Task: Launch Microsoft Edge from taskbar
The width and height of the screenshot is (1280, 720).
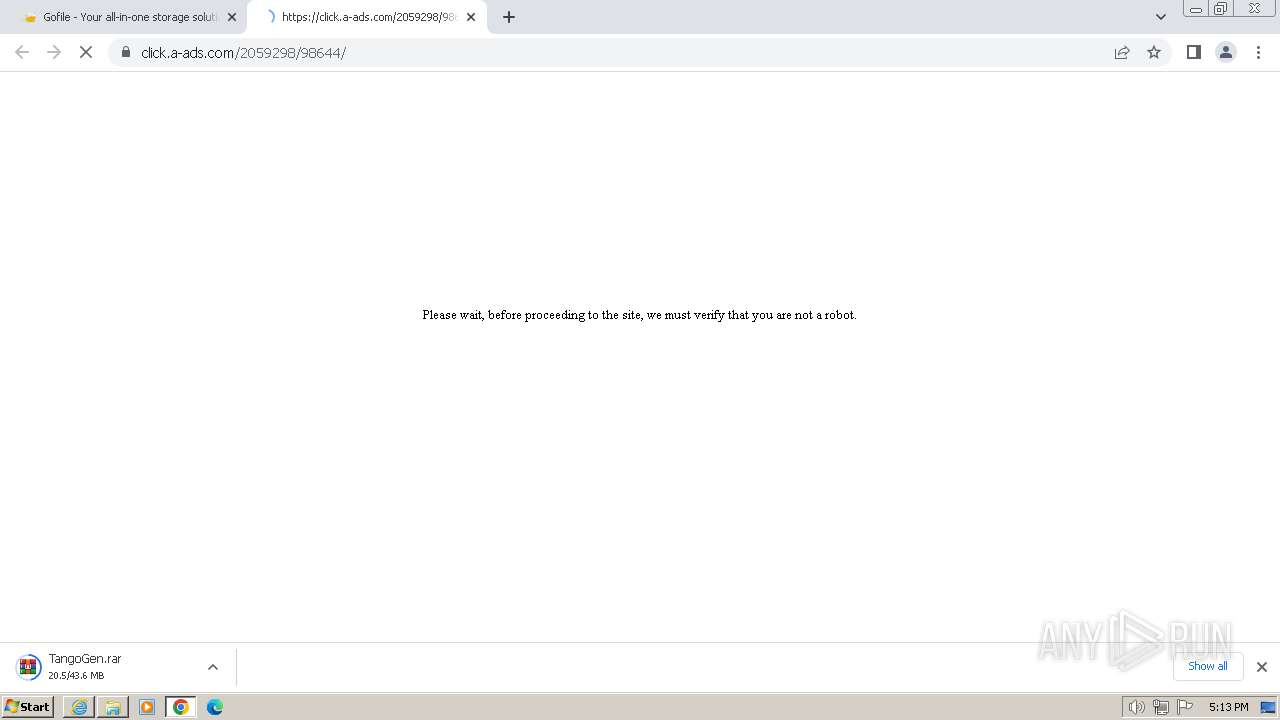Action: tap(215, 707)
